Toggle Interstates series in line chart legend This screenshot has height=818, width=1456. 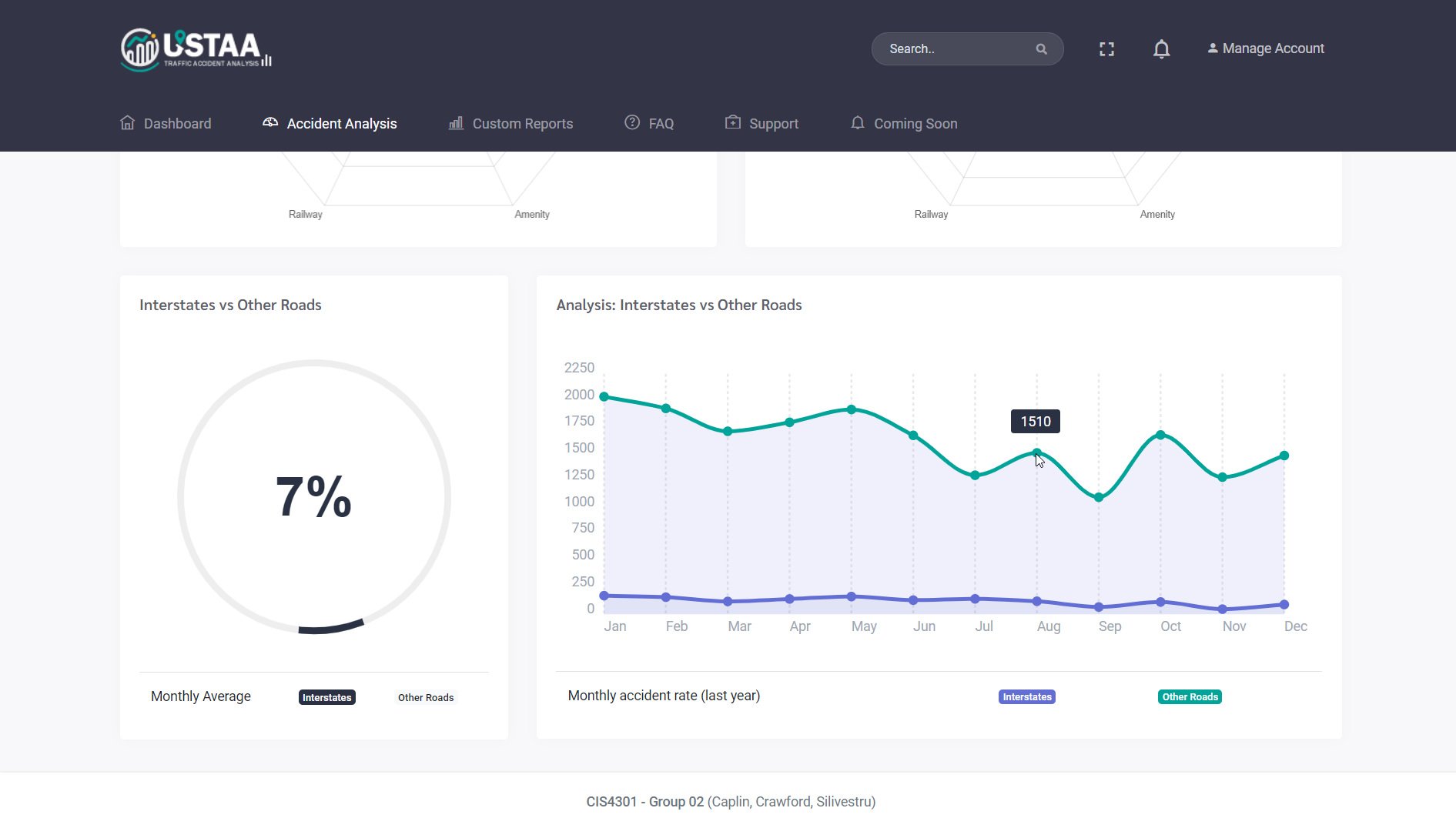[x=1026, y=697]
